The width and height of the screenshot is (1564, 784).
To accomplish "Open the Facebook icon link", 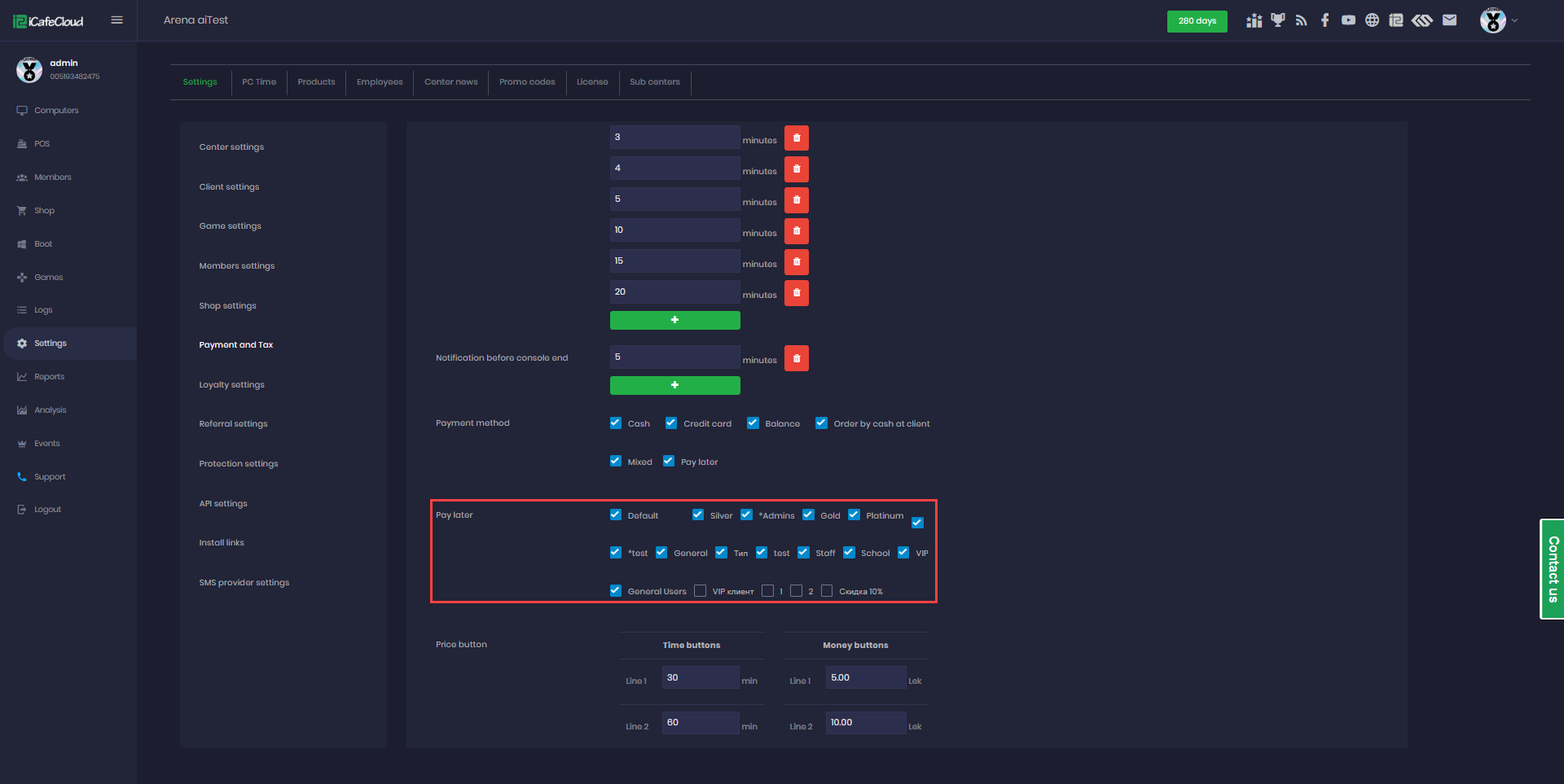I will click(1325, 20).
